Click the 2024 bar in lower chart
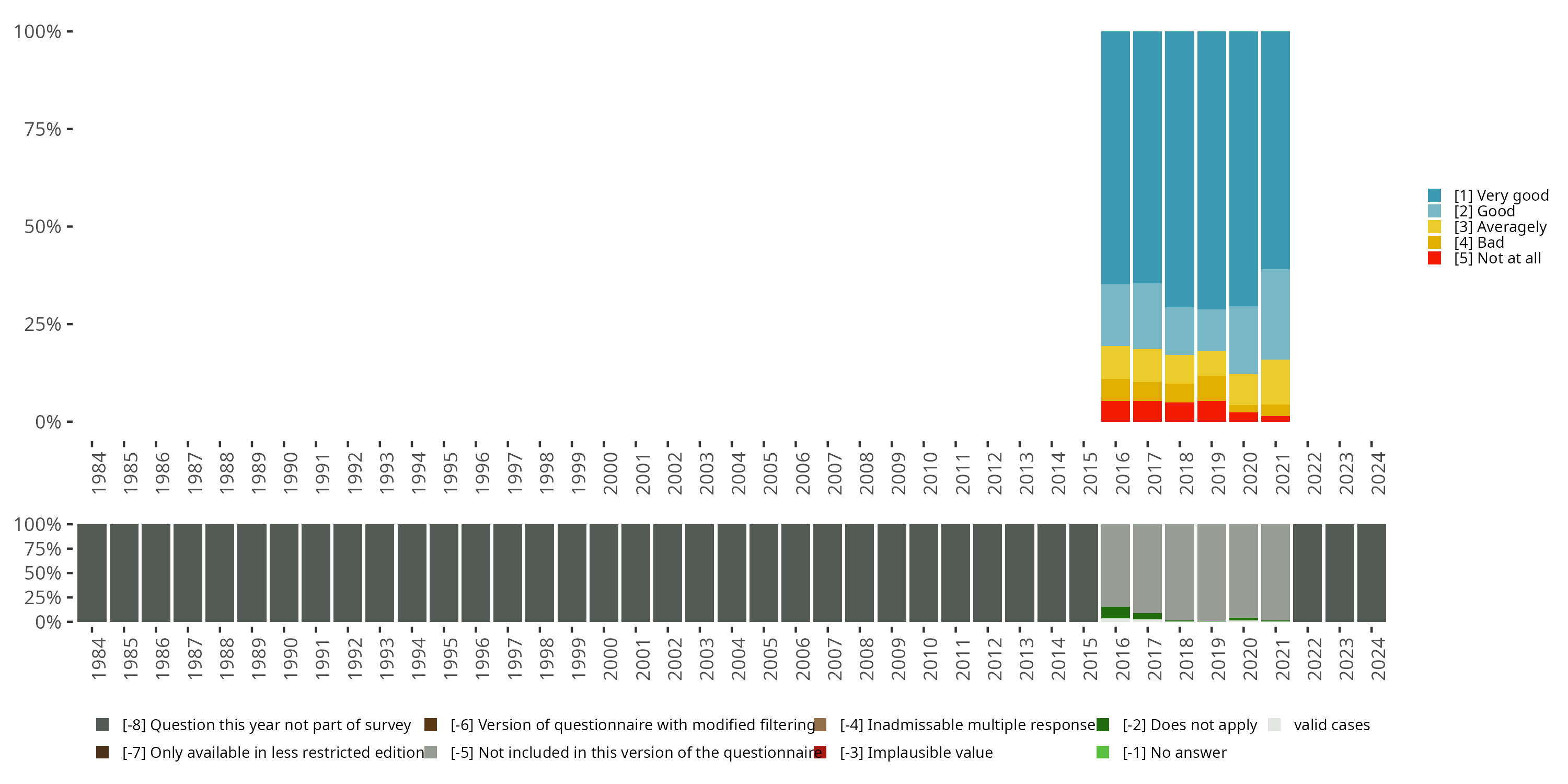 1371,573
